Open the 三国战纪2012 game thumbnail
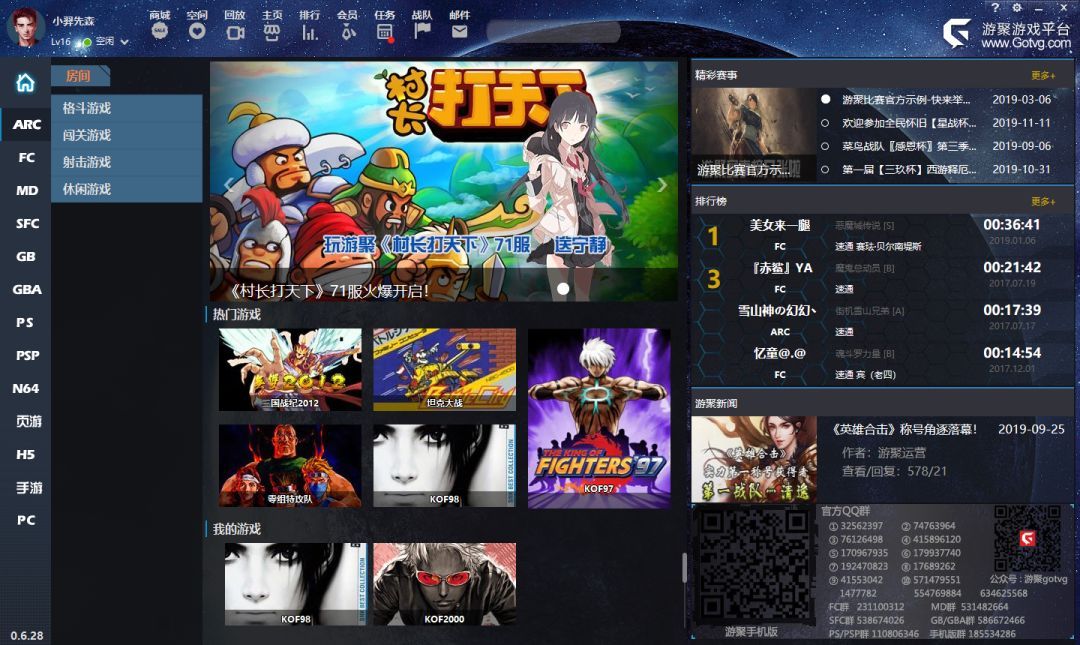Screen dimensions: 1080x645 point(290,369)
